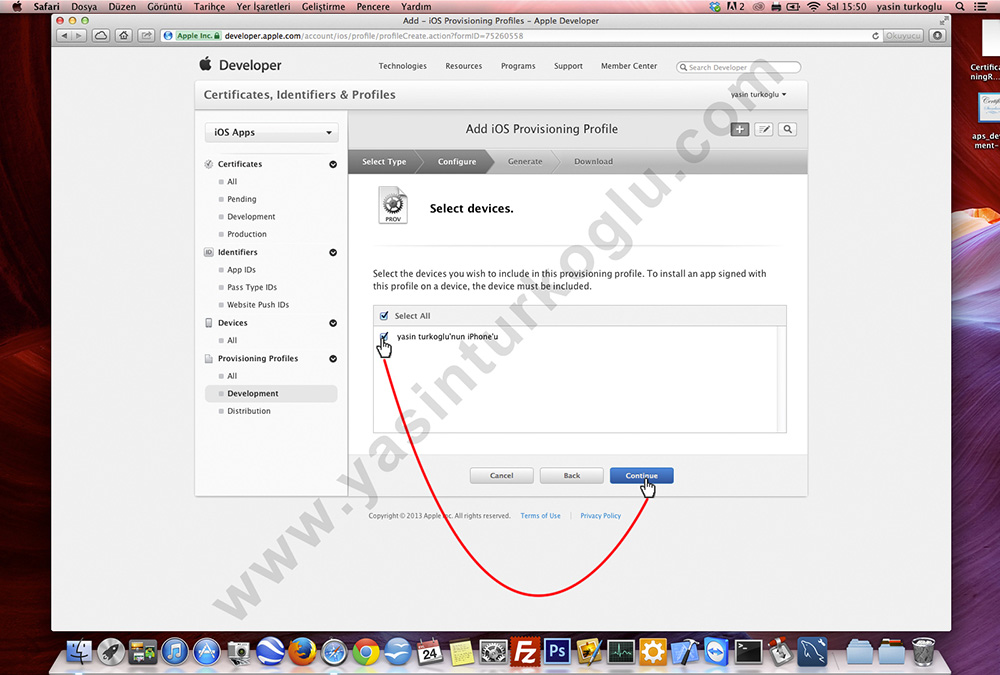Collapse the Devices section chevron
1000x675 pixels.
click(333, 323)
